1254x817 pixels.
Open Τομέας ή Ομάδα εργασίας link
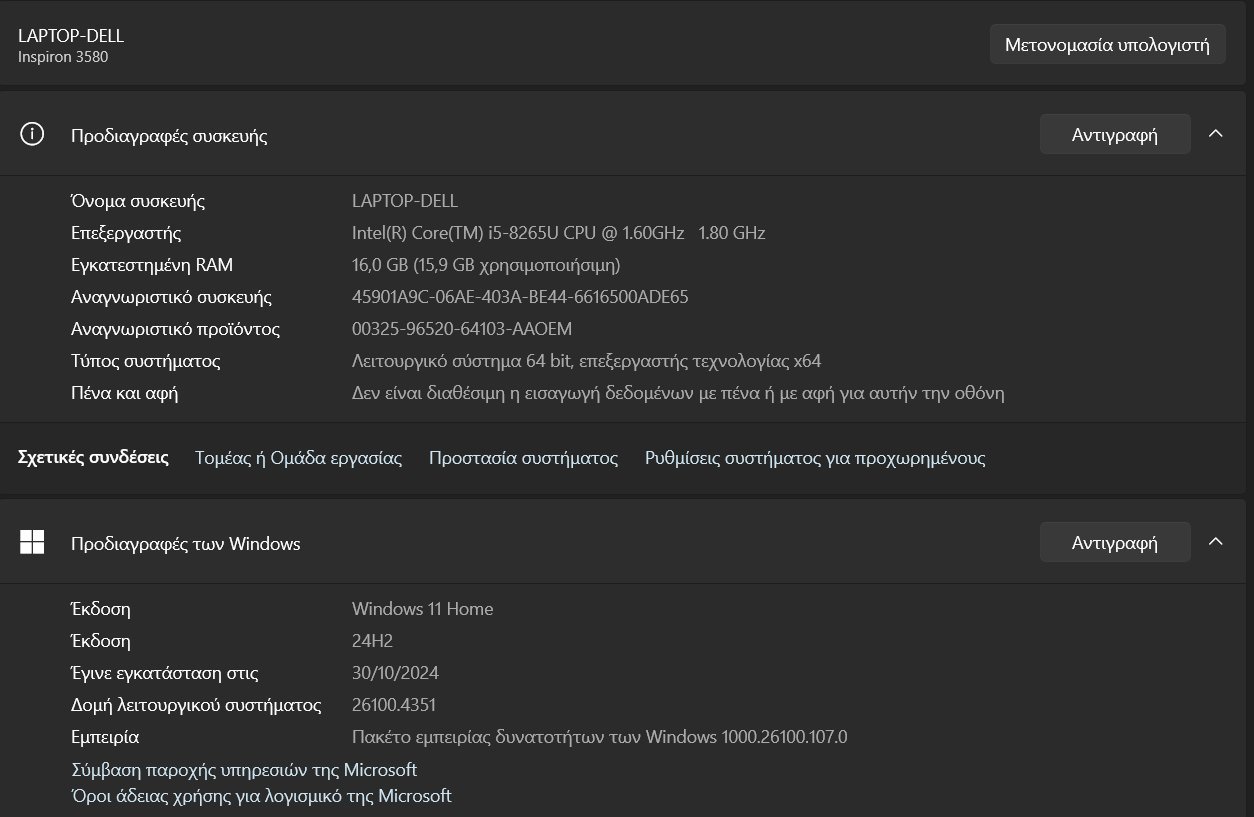pos(298,458)
